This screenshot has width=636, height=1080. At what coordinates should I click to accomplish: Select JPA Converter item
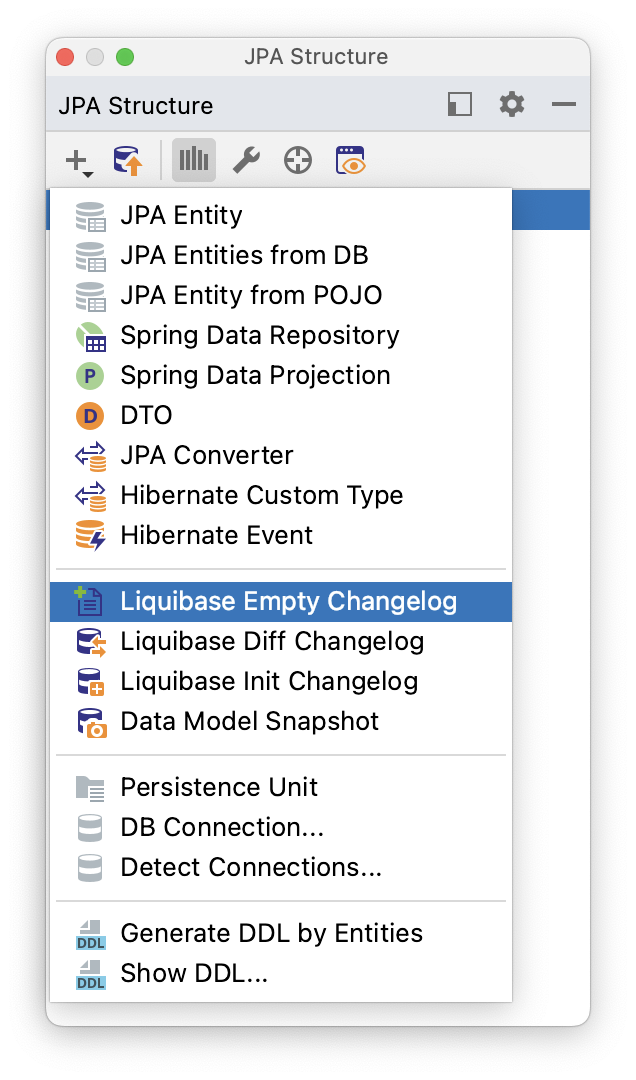pyautogui.click(x=281, y=455)
